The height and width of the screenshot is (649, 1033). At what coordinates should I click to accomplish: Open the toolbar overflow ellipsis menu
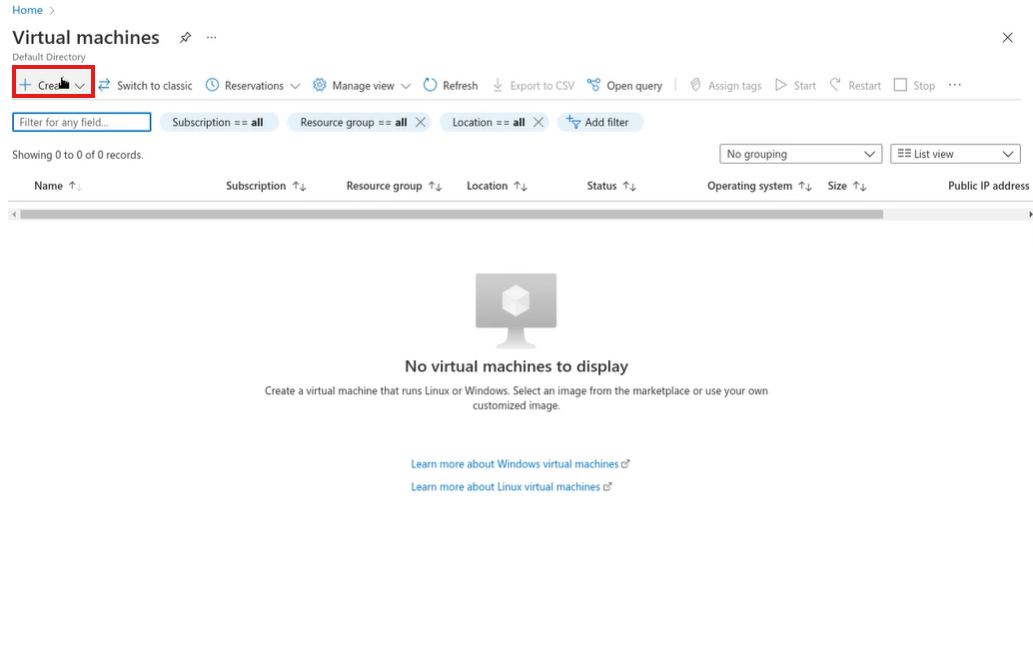coord(955,85)
